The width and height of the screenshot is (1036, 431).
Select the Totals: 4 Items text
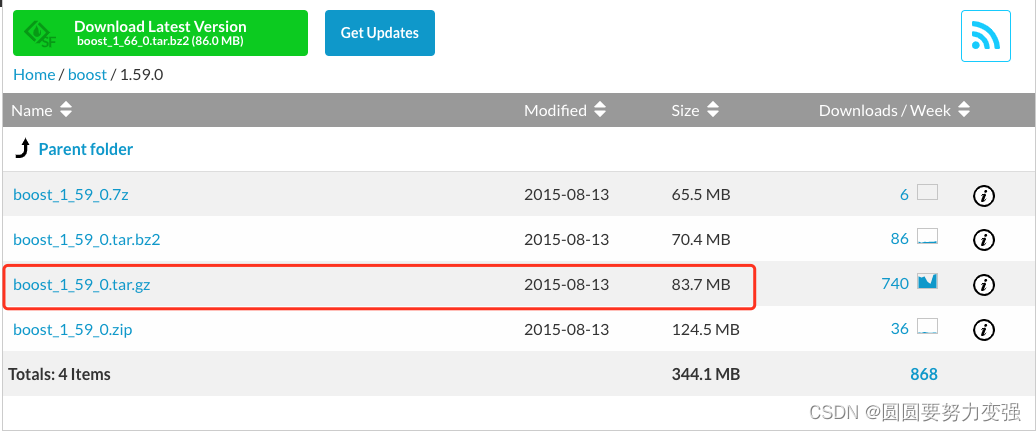59,374
